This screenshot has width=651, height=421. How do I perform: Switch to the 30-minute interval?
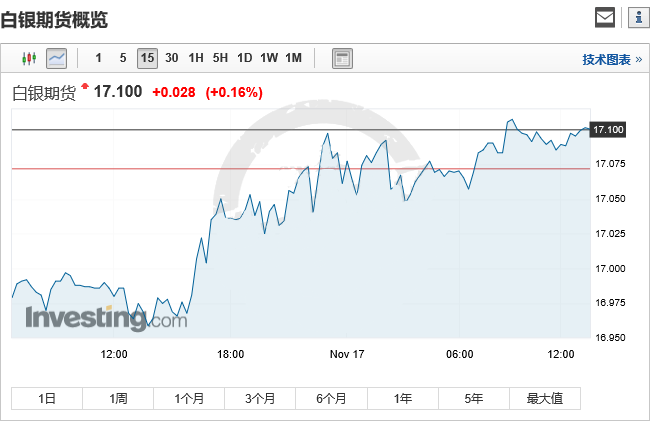[172, 58]
